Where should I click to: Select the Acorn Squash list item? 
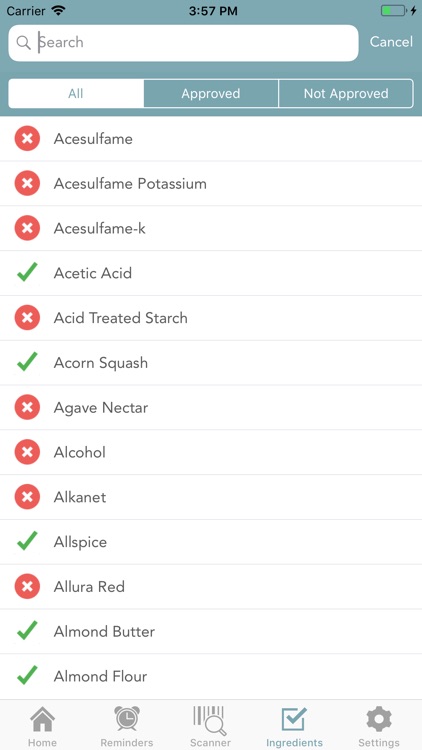(x=211, y=363)
